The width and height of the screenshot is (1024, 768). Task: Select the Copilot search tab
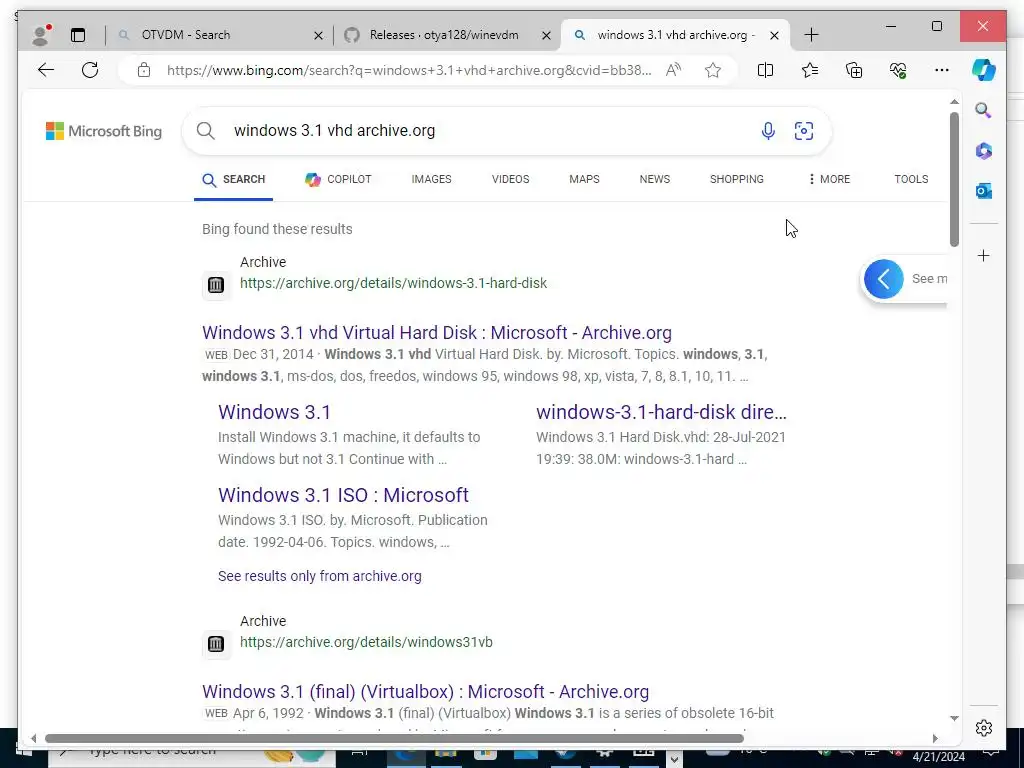point(338,179)
